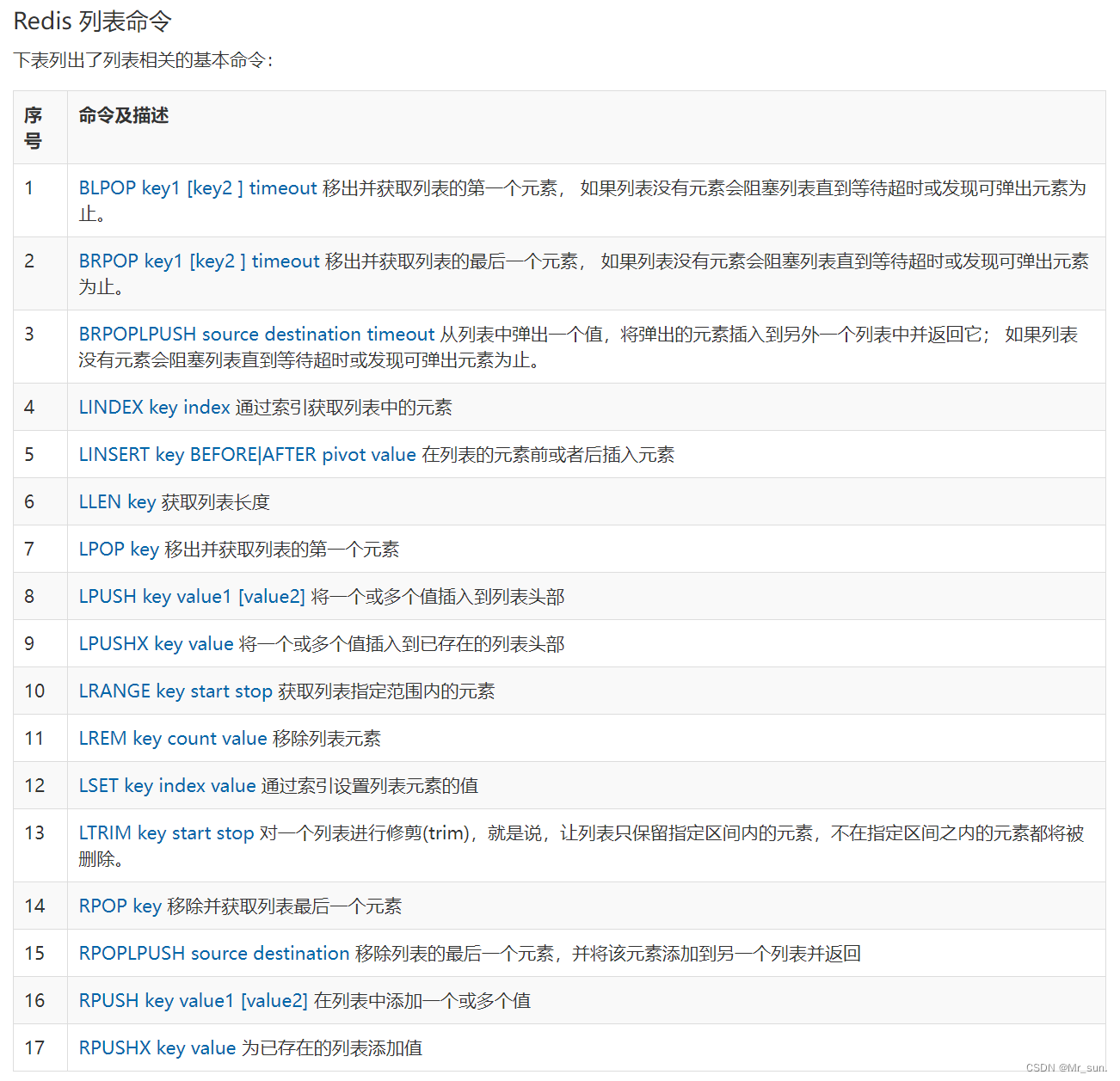Click RPUSH key value1 [value2] link
1120x1081 pixels.
[x=194, y=1001]
